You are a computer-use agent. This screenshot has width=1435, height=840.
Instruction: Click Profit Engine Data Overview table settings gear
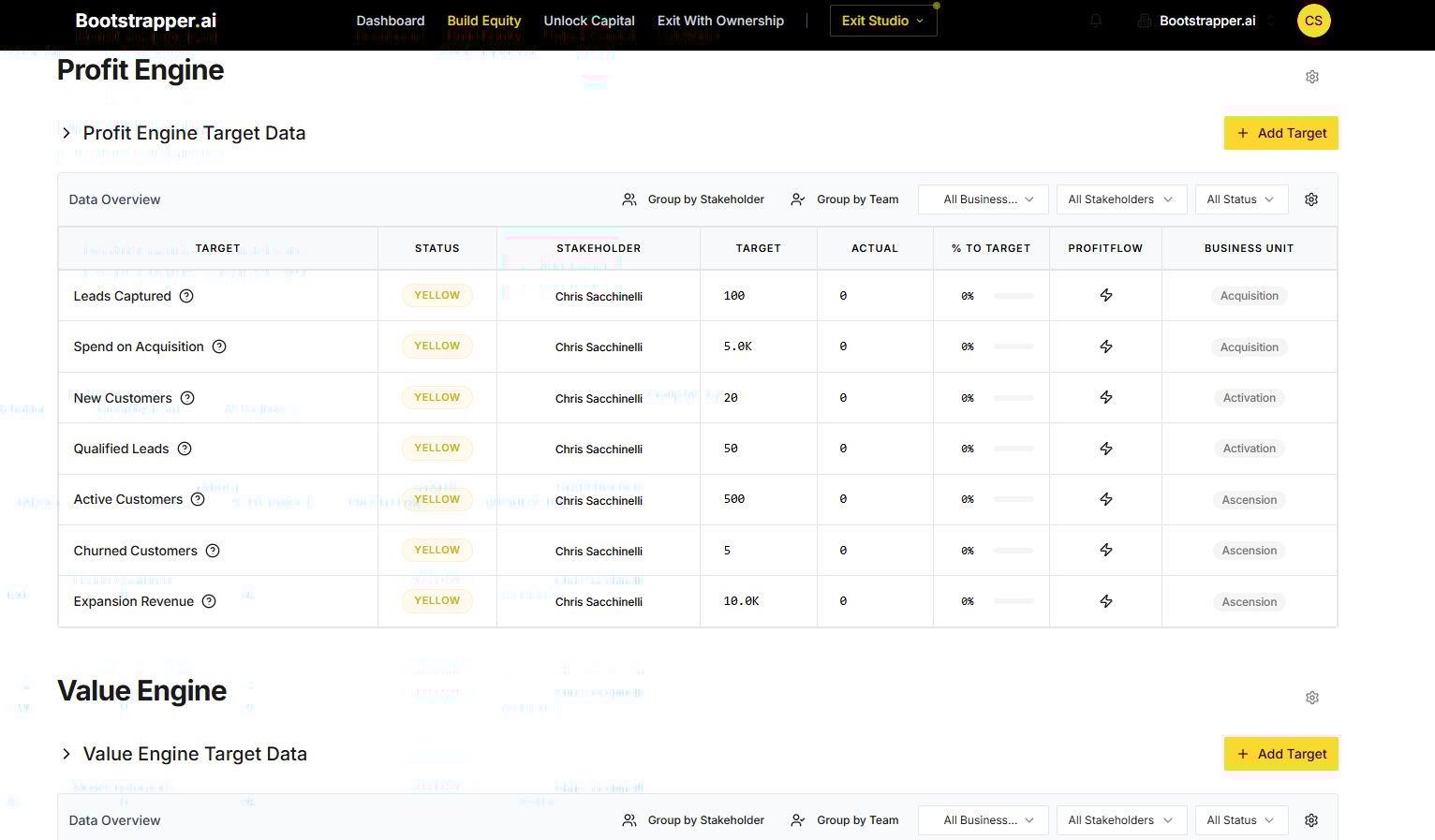[x=1310, y=199]
